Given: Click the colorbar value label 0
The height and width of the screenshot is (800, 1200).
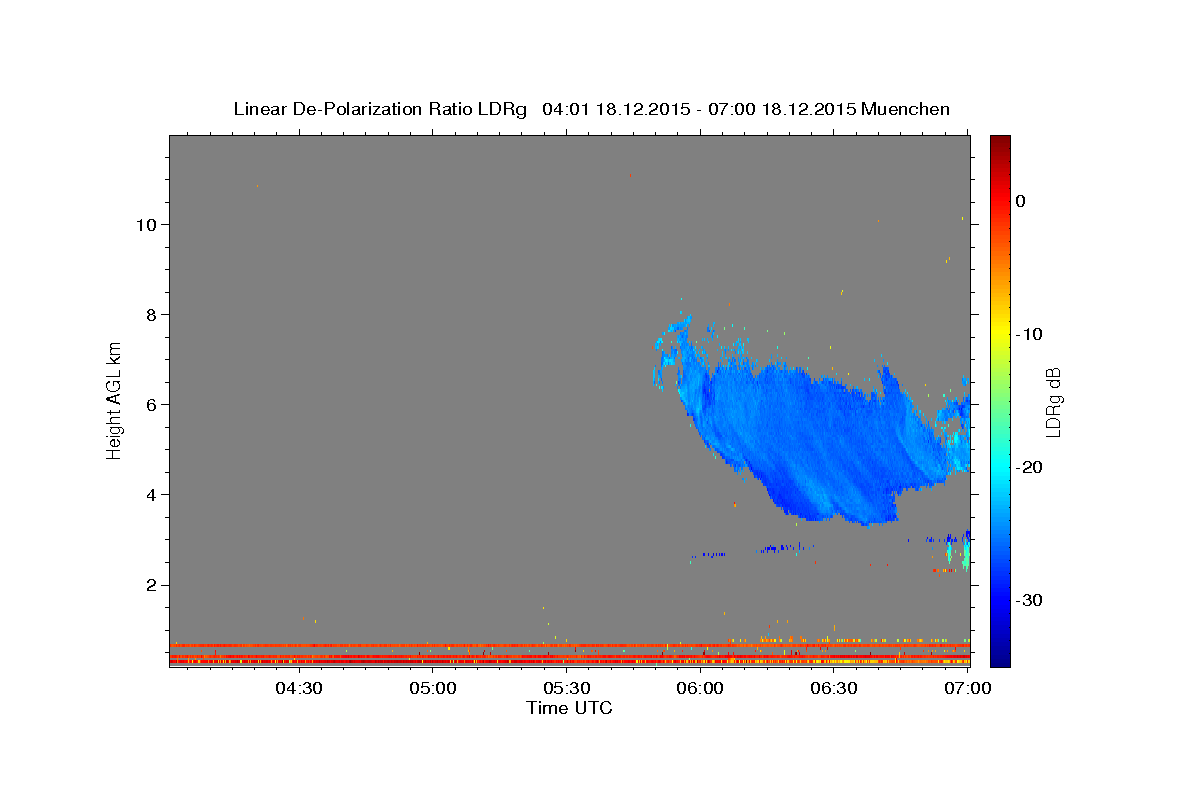Looking at the screenshot, I should point(1021,201).
